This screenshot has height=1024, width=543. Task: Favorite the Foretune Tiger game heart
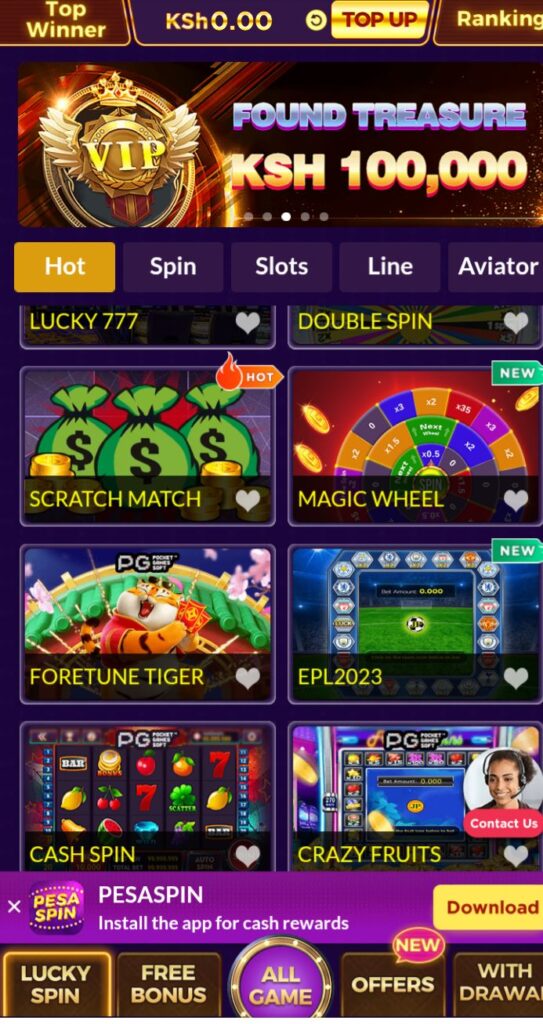point(248,679)
